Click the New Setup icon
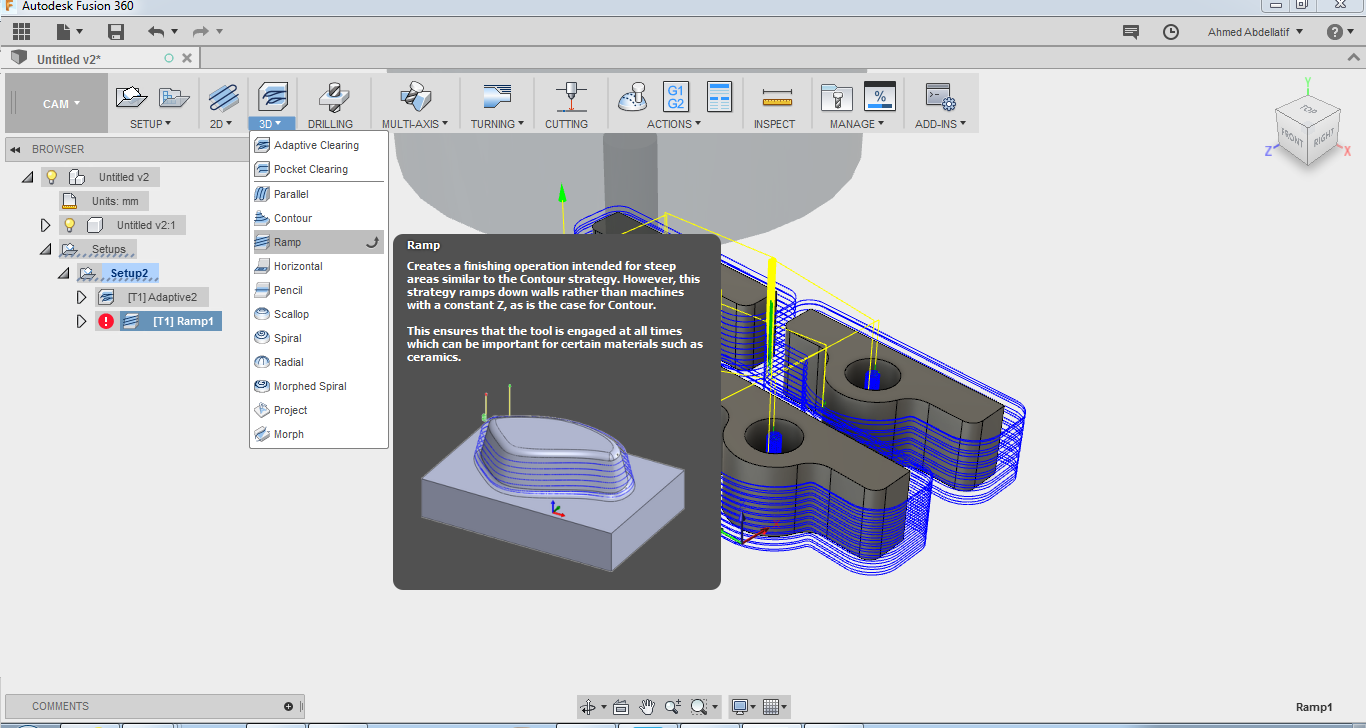The image size is (1366, 728). pyautogui.click(x=132, y=97)
